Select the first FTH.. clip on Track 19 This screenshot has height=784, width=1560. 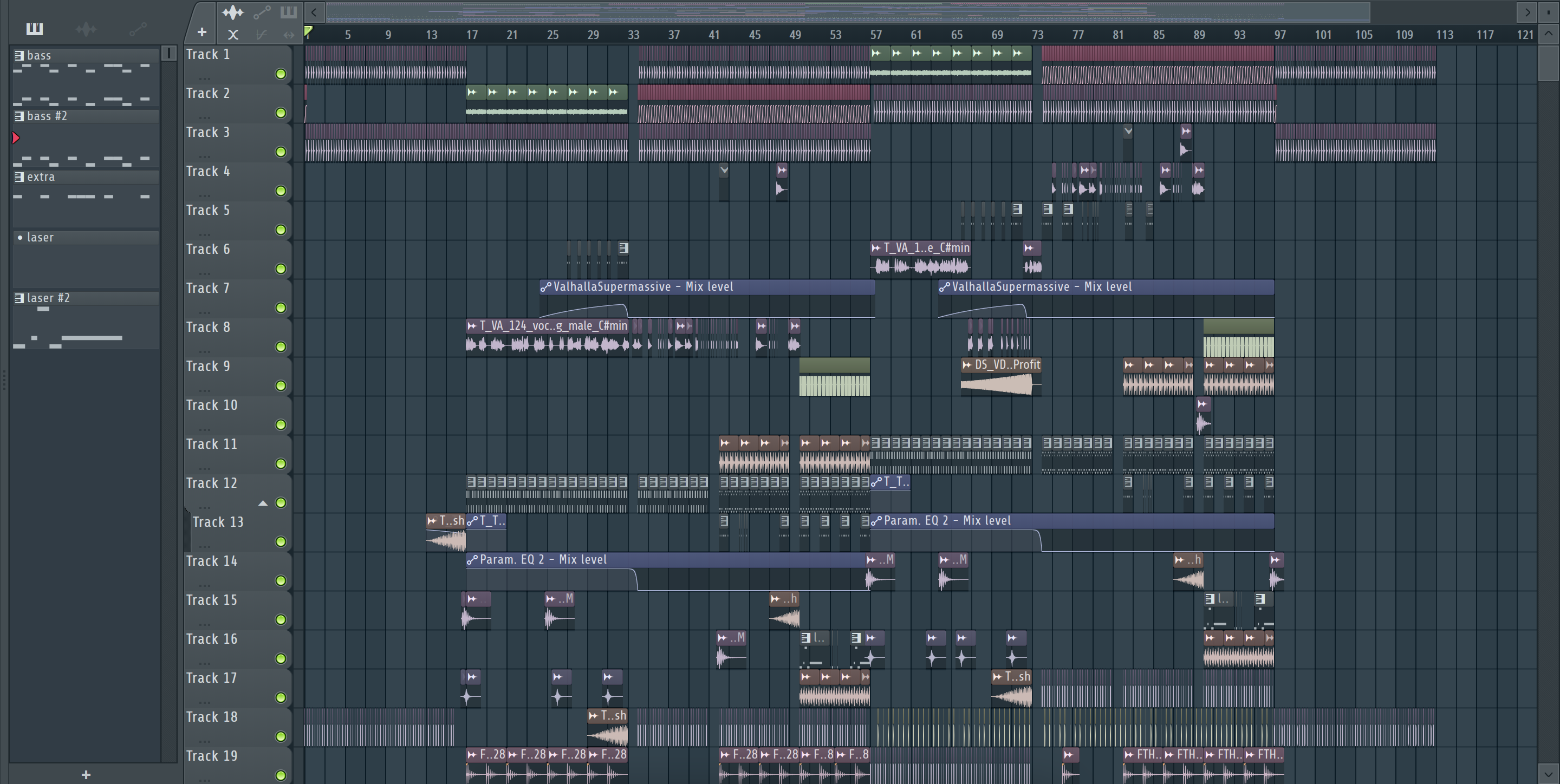point(1143,767)
